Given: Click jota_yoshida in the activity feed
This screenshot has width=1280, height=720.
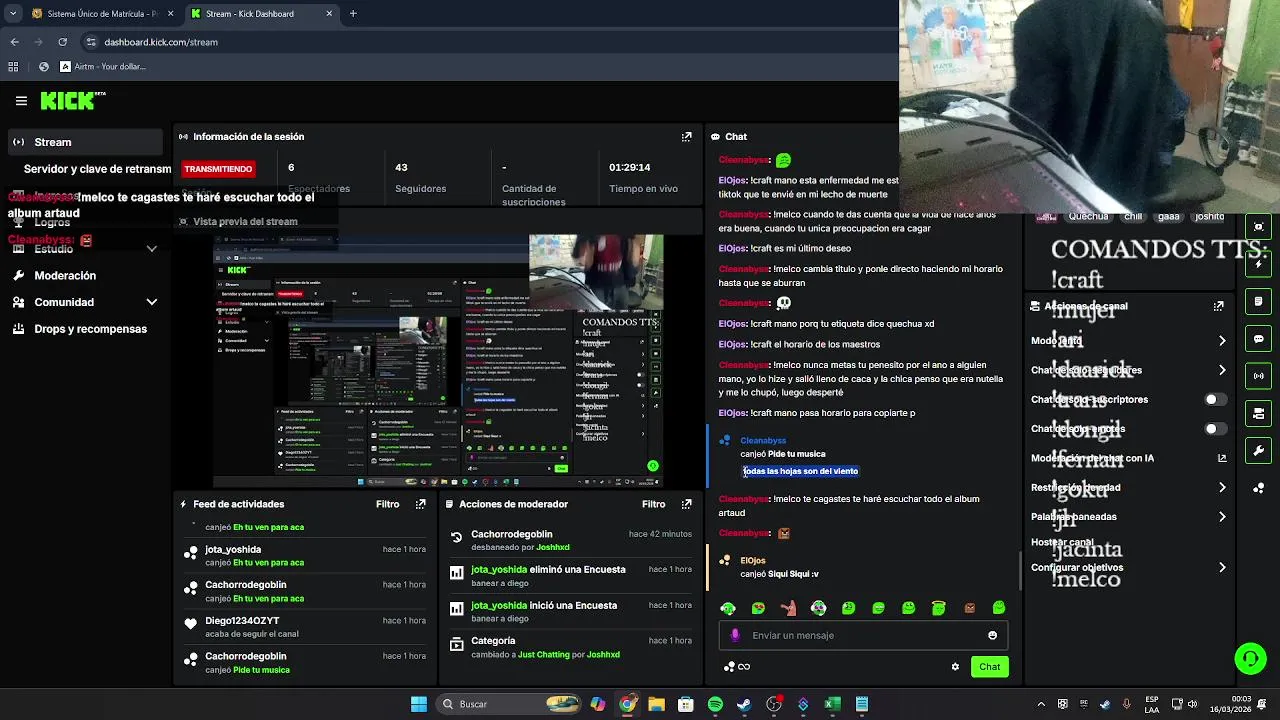Looking at the screenshot, I should click(233, 549).
